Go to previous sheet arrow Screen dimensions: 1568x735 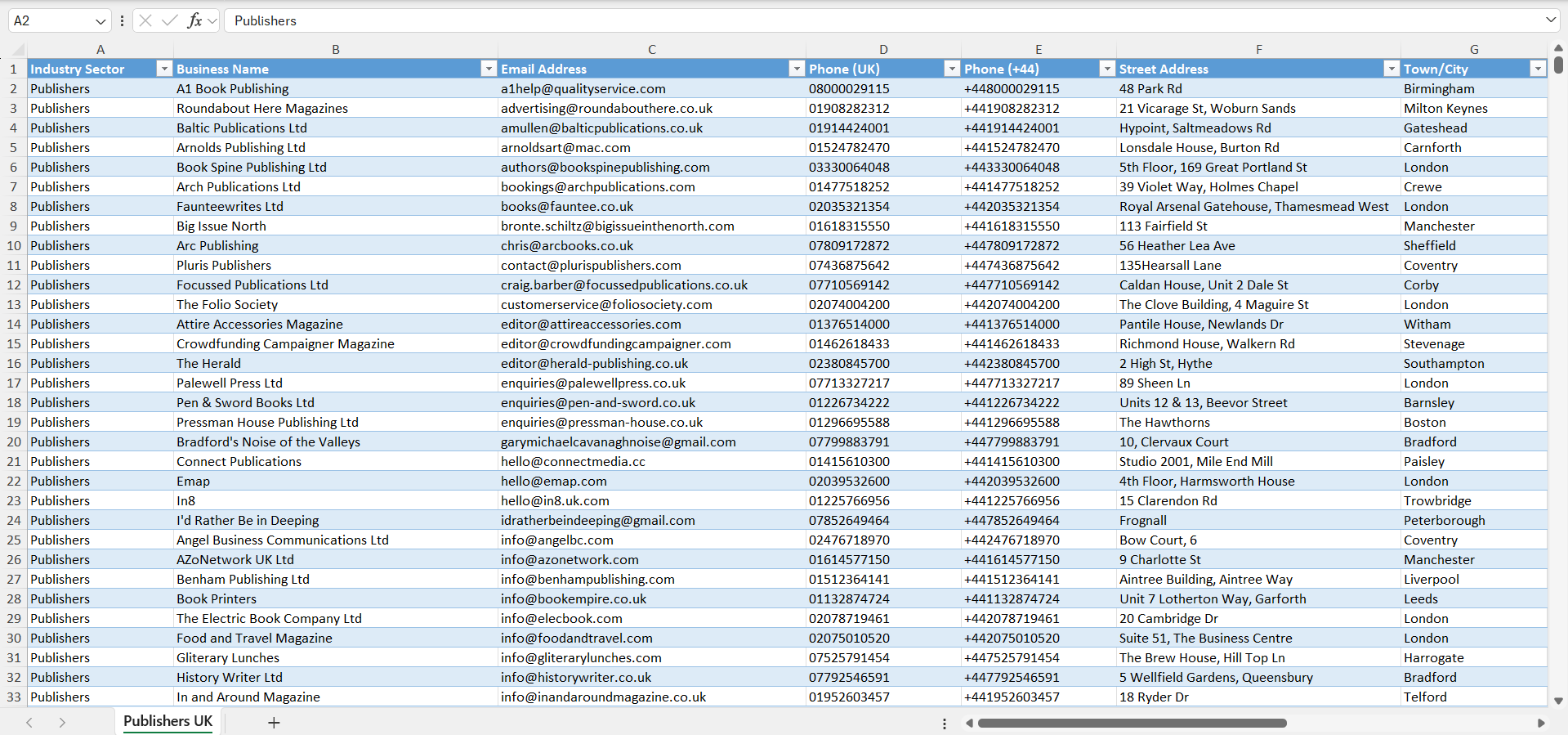pos(29,723)
